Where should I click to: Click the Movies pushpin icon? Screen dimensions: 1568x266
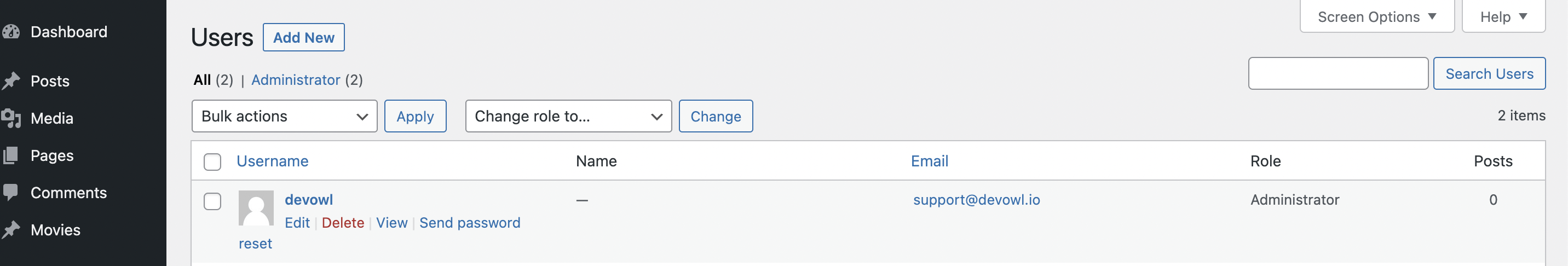(10, 230)
